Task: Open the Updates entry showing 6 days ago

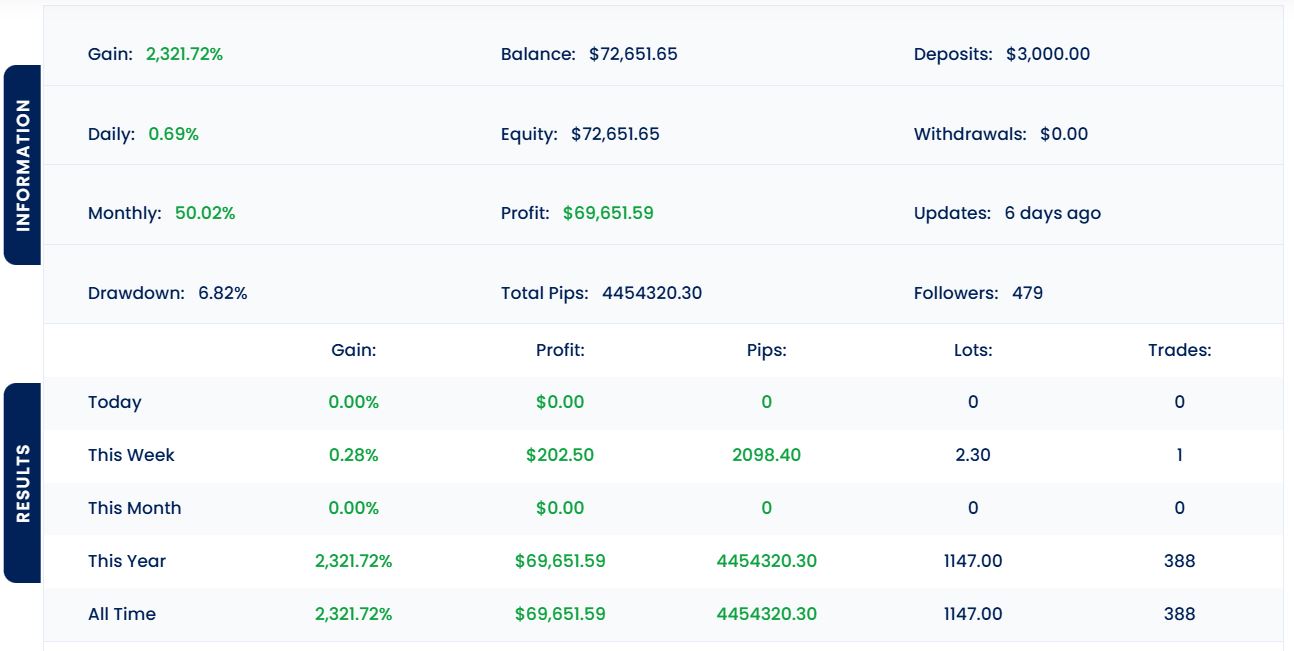Action: [1051, 213]
